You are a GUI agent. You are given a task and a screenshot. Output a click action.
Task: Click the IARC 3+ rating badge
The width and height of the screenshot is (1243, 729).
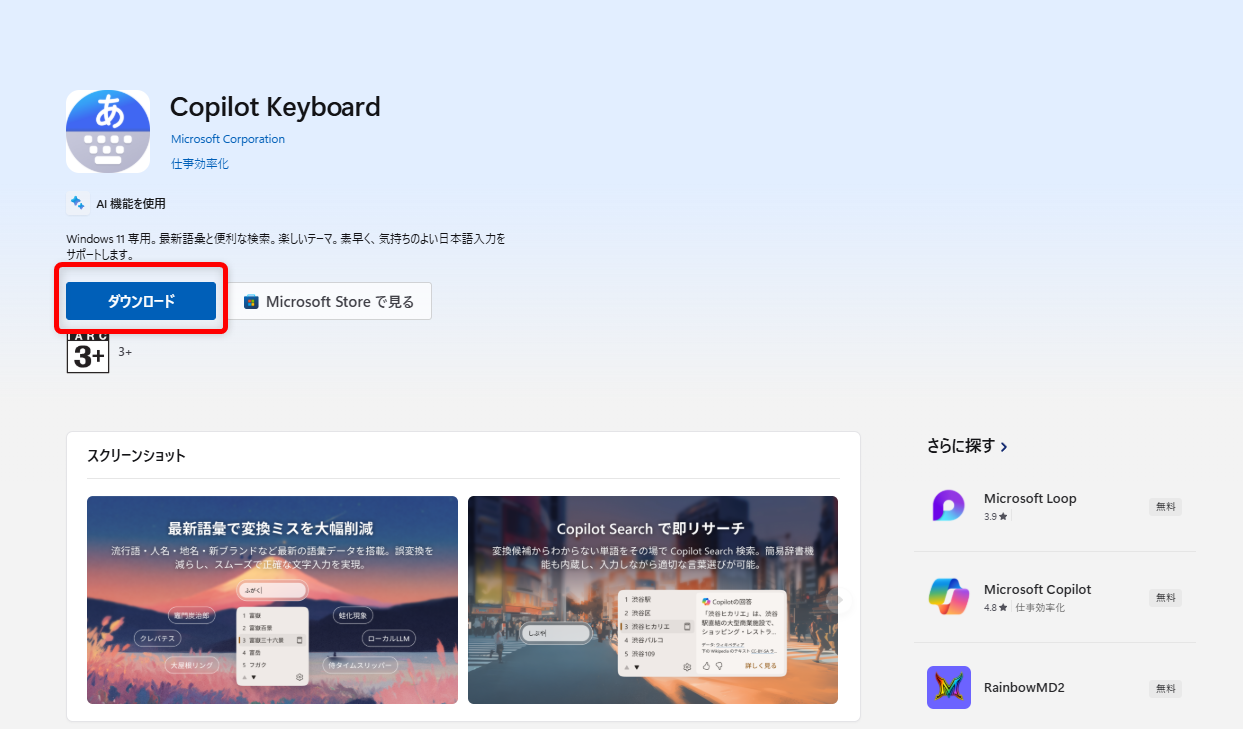tap(88, 353)
